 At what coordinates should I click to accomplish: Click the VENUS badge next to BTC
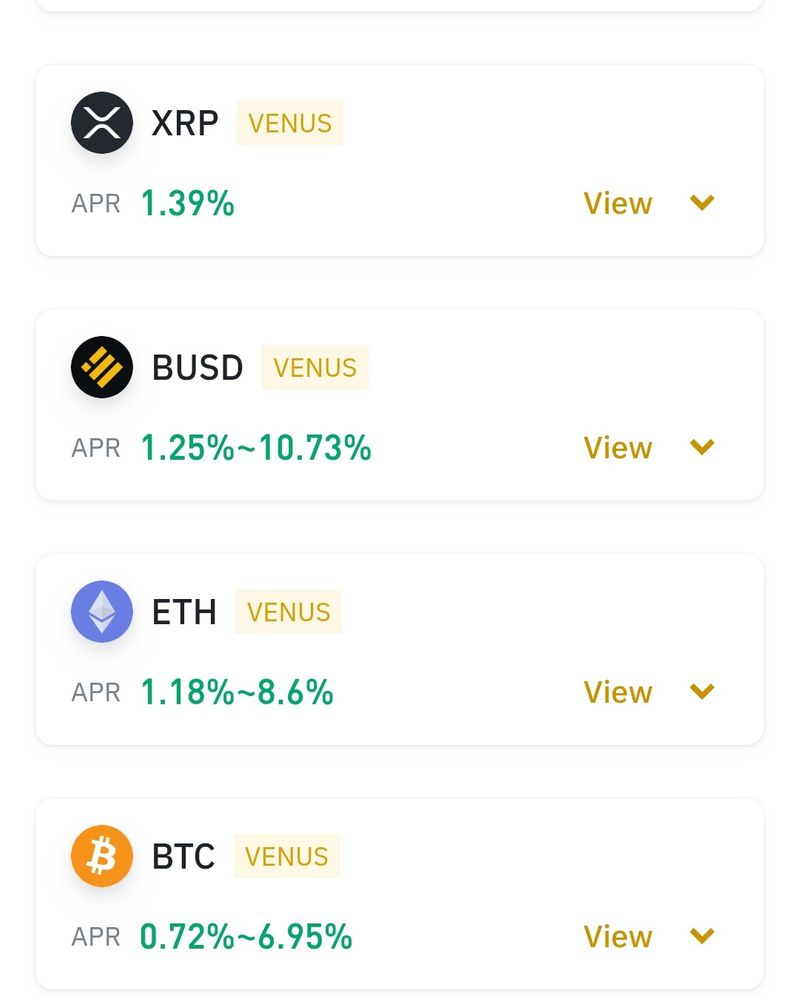pos(287,856)
